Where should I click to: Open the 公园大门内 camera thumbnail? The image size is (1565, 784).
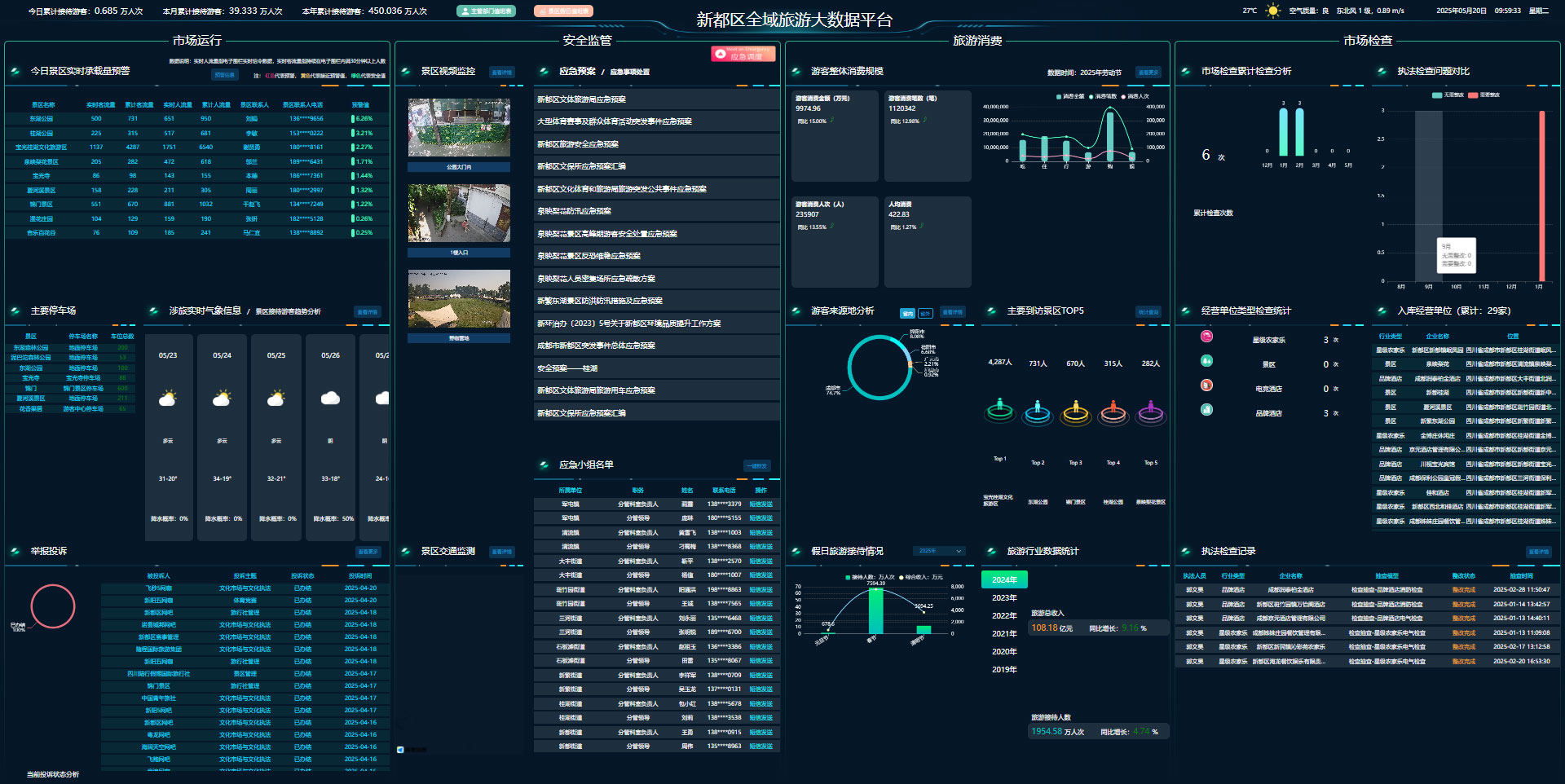click(x=459, y=128)
